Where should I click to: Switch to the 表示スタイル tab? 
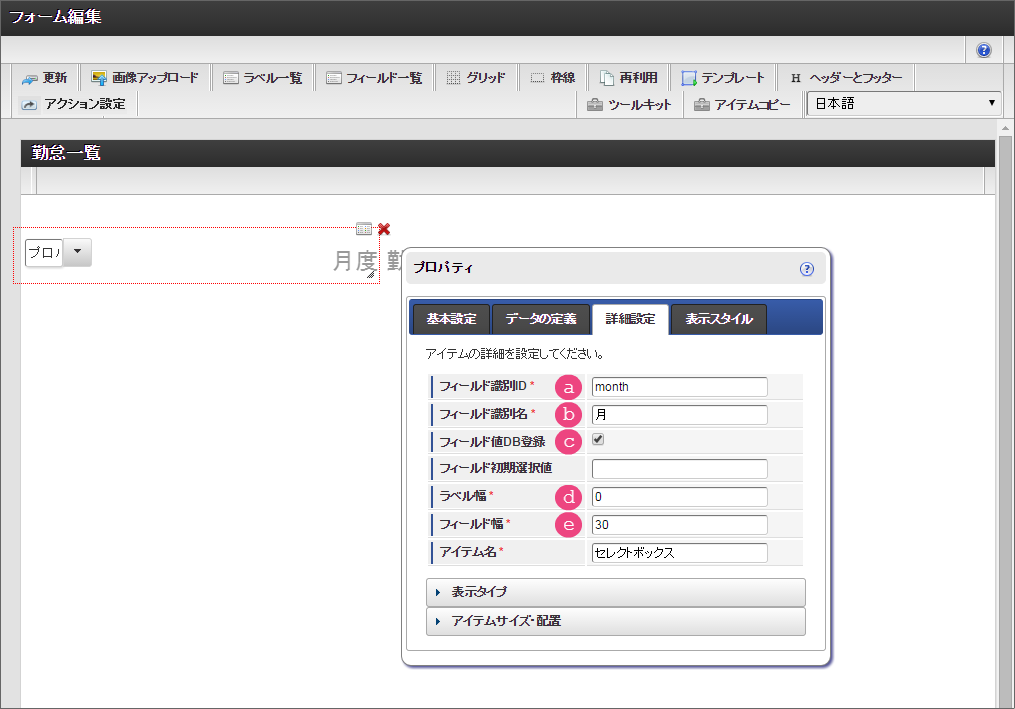[718, 319]
